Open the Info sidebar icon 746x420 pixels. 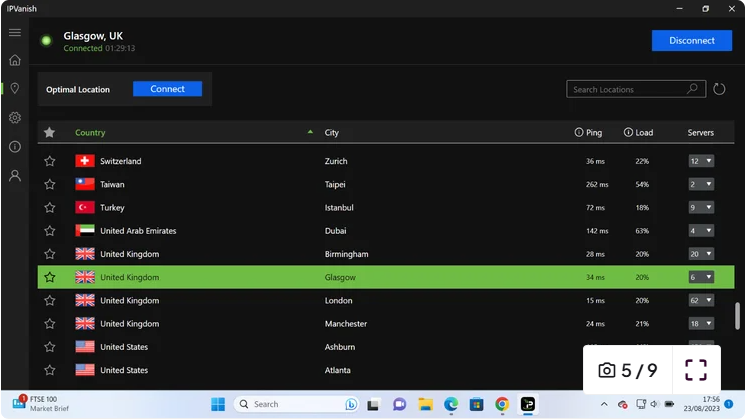15,147
